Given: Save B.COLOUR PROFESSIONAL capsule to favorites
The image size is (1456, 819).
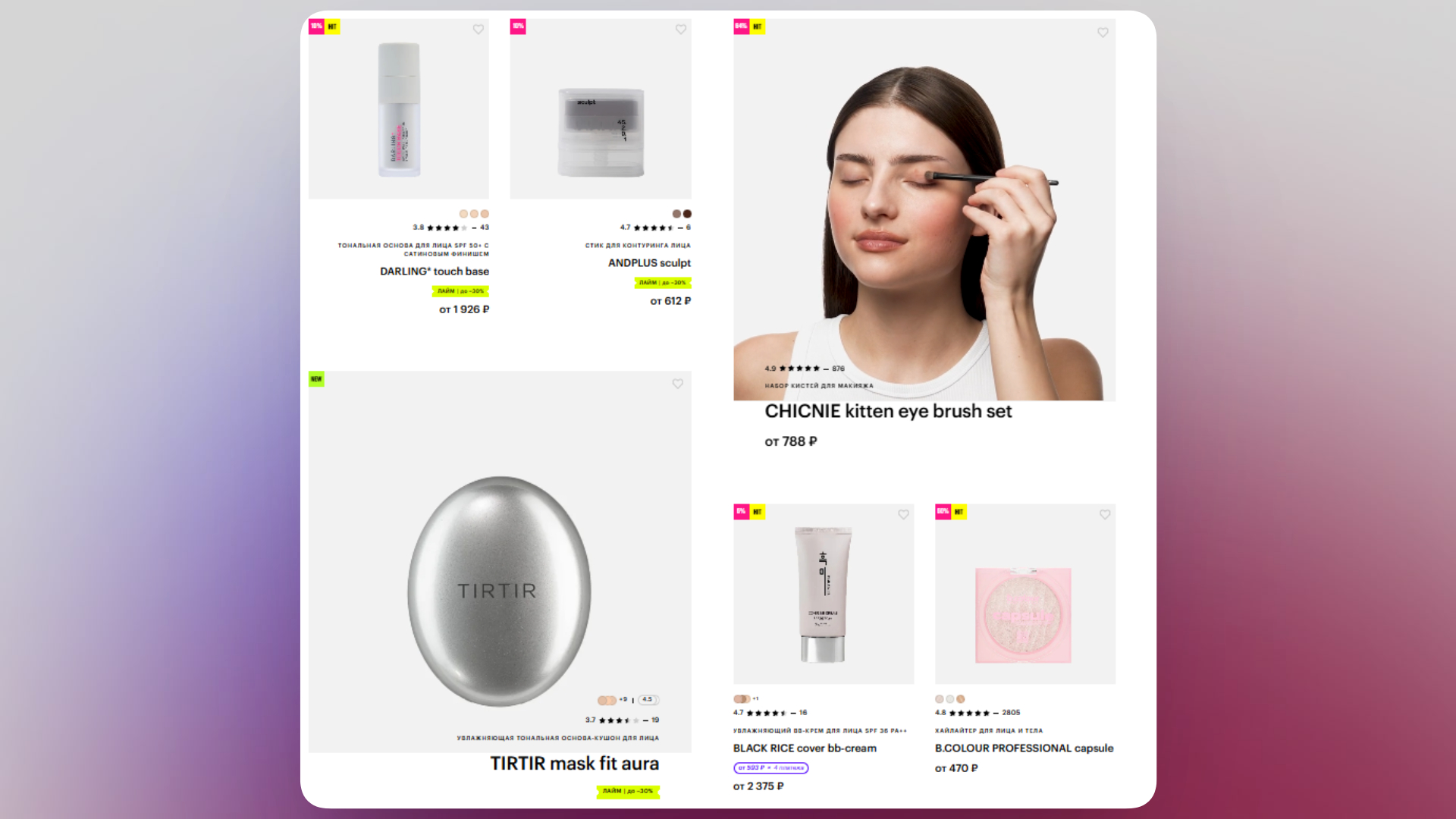Looking at the screenshot, I should 1105,514.
